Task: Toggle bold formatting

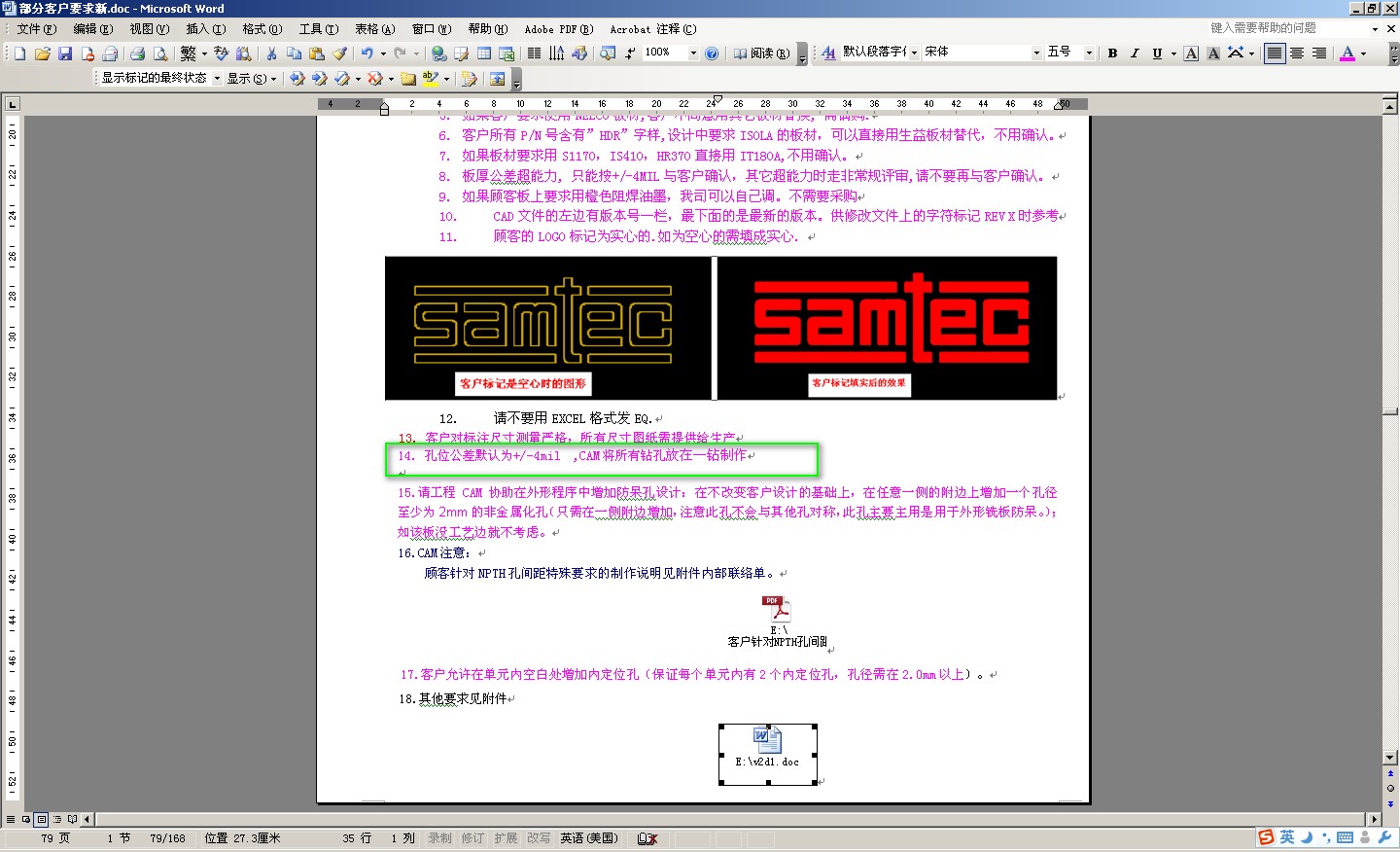Action: [1112, 53]
